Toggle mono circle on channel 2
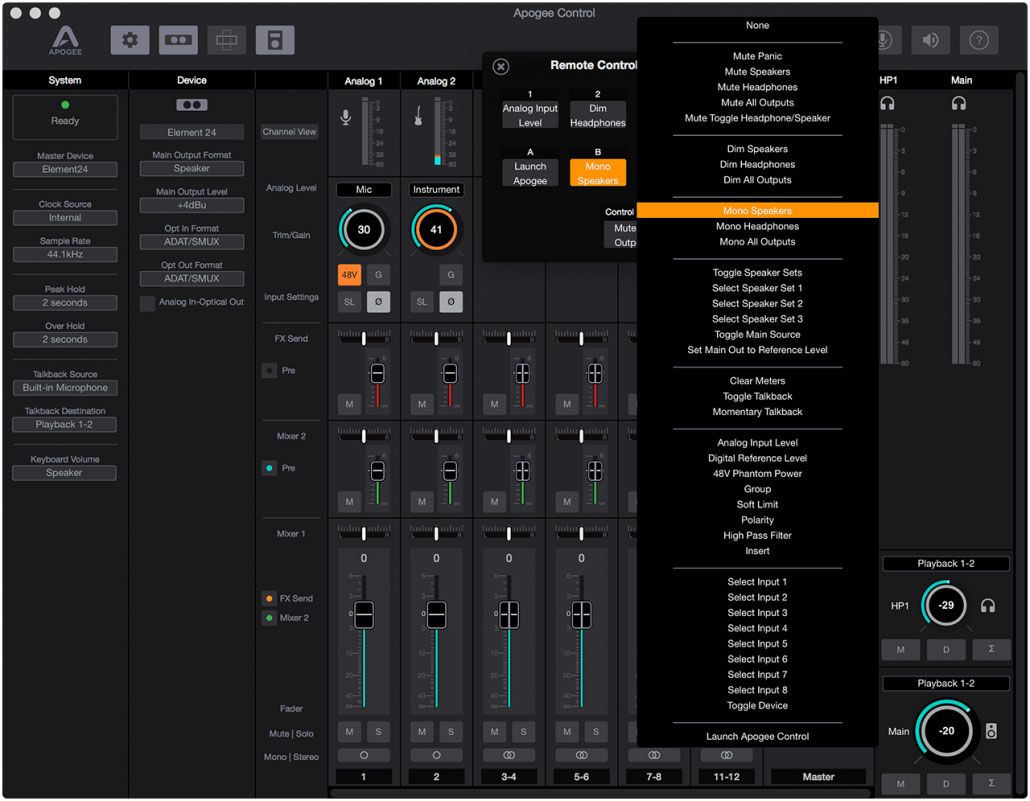The height and width of the screenshot is (801, 1030). coord(436,755)
